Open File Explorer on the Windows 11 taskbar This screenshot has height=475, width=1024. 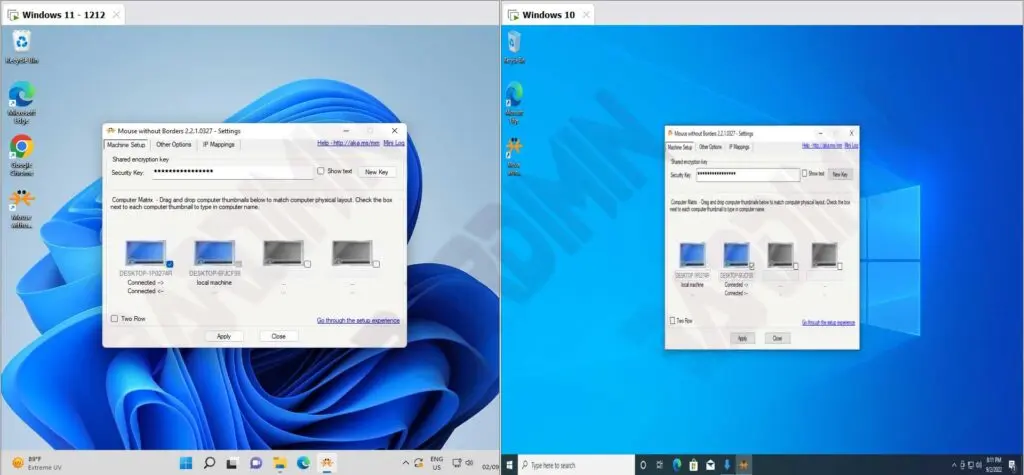pos(280,463)
